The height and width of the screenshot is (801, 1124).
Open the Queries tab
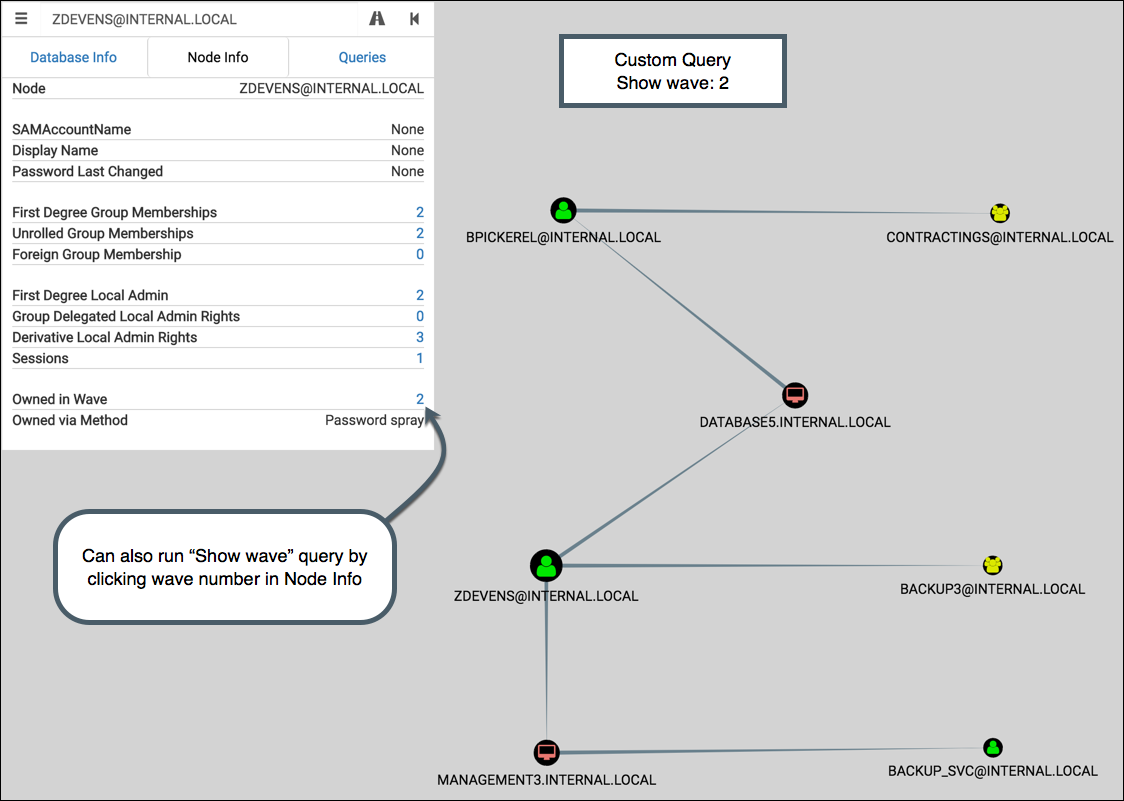[362, 57]
